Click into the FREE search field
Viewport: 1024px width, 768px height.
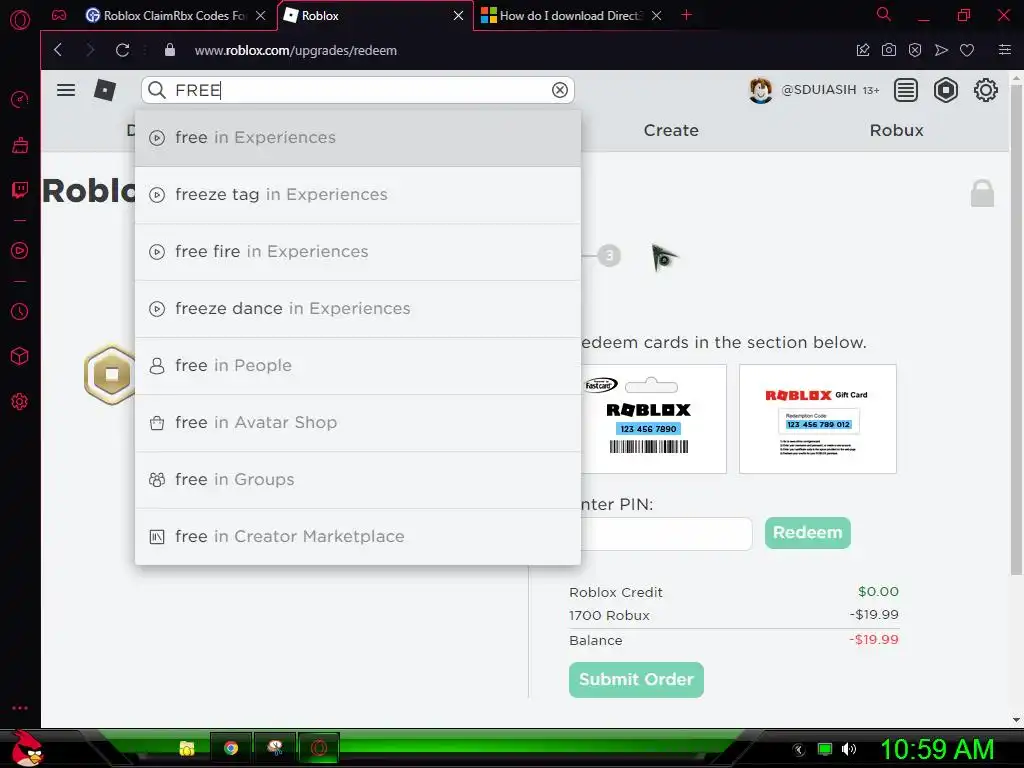coord(360,90)
